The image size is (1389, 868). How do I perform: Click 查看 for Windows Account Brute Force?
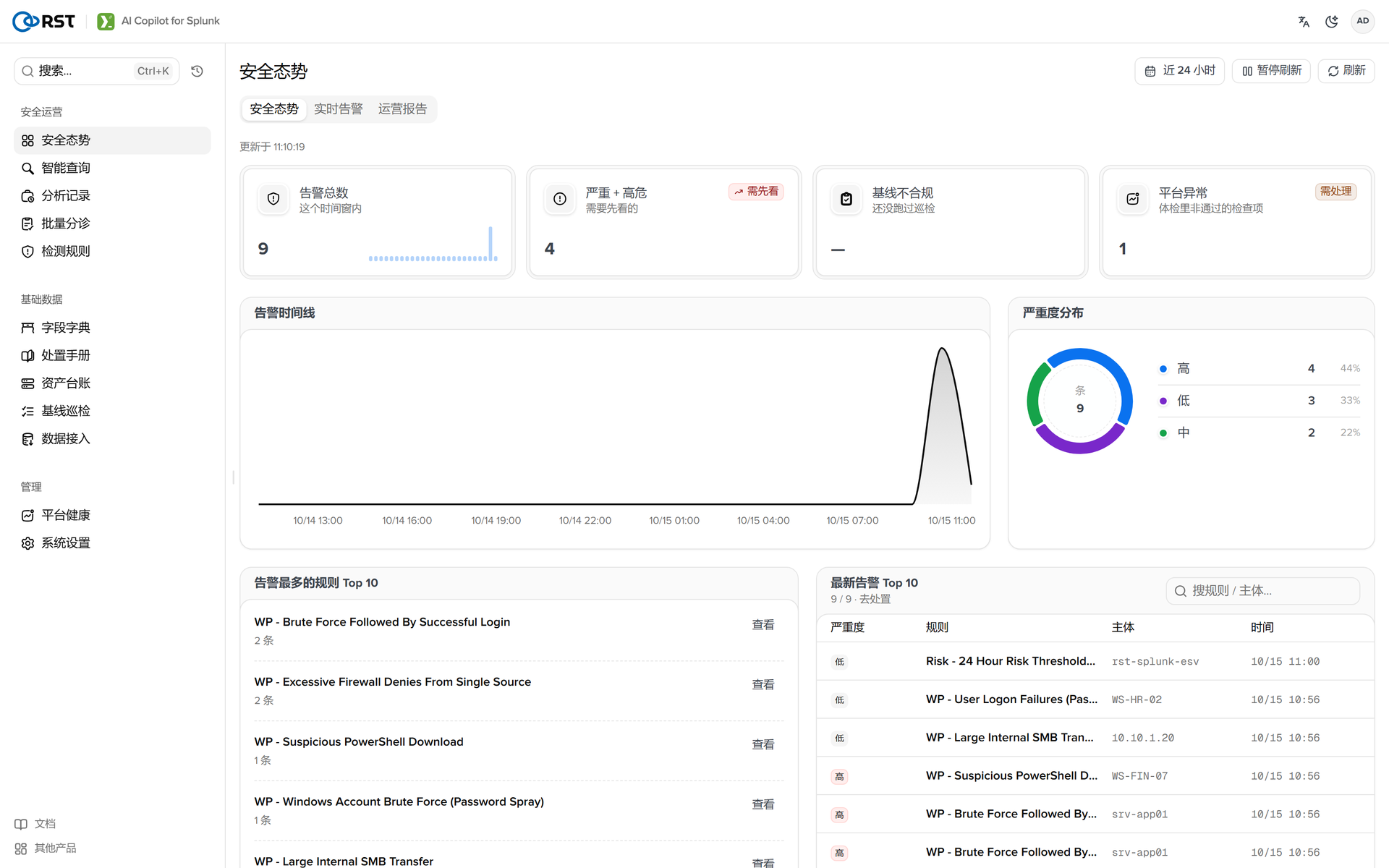[x=763, y=805]
